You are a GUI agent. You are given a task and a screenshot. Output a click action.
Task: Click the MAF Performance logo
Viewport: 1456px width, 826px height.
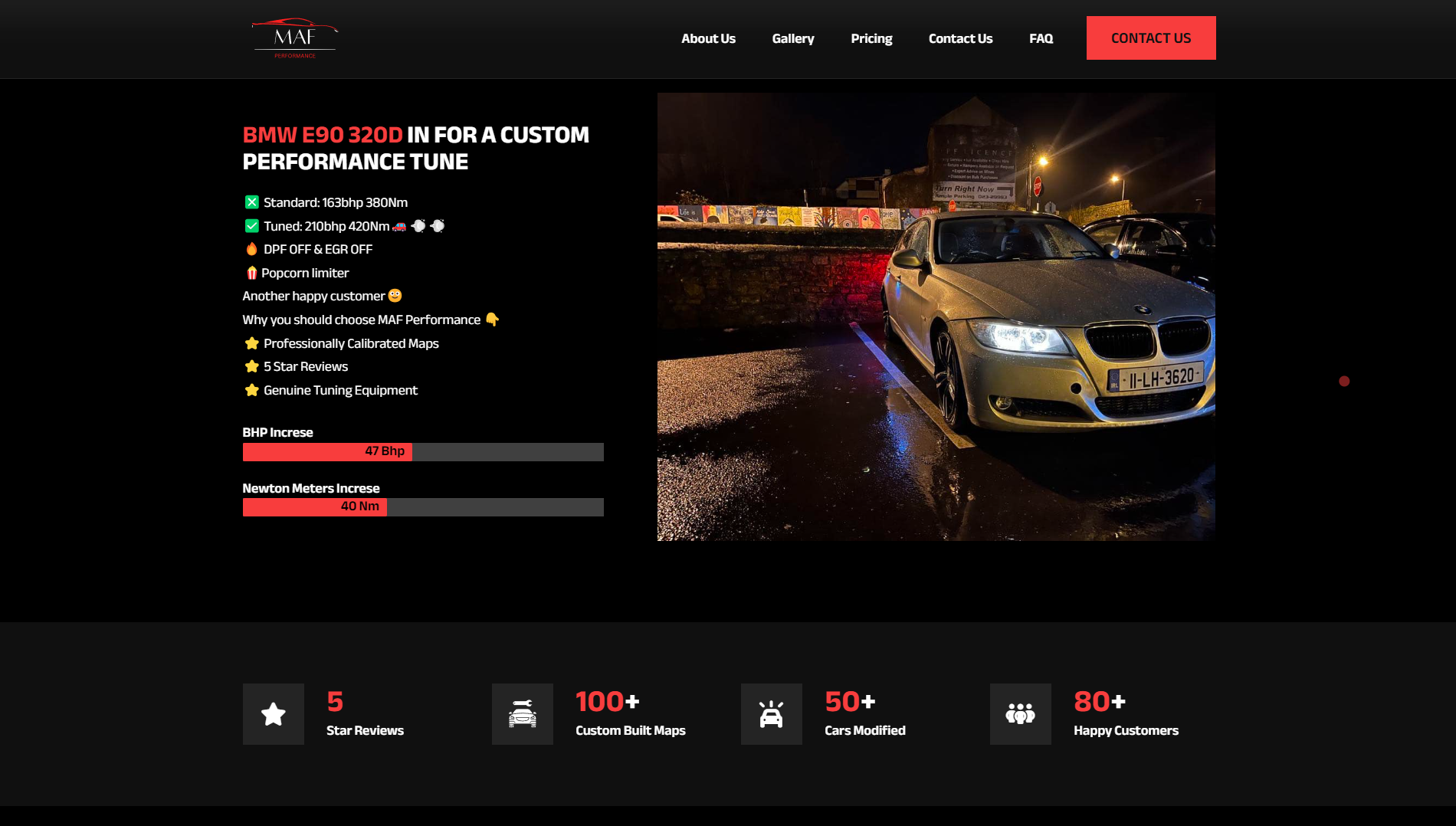295,38
